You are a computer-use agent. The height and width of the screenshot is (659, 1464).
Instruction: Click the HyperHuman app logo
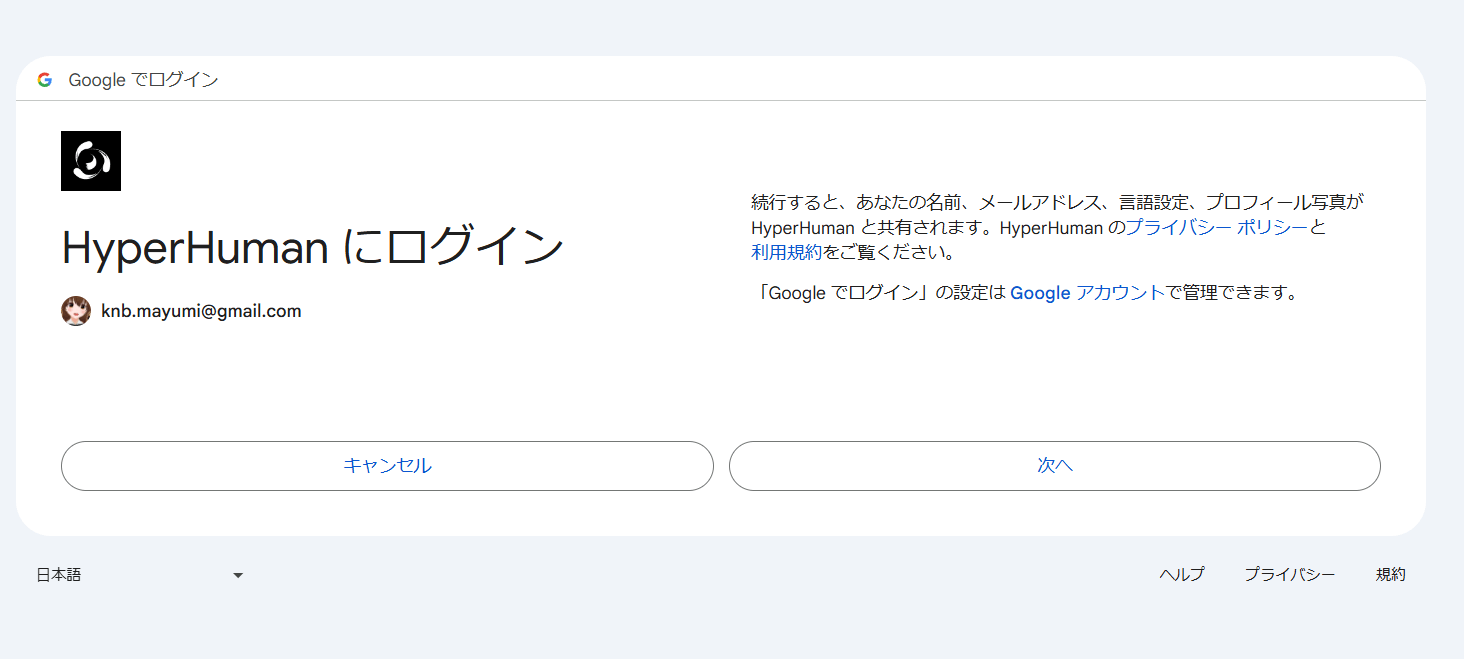pyautogui.click(x=91, y=161)
